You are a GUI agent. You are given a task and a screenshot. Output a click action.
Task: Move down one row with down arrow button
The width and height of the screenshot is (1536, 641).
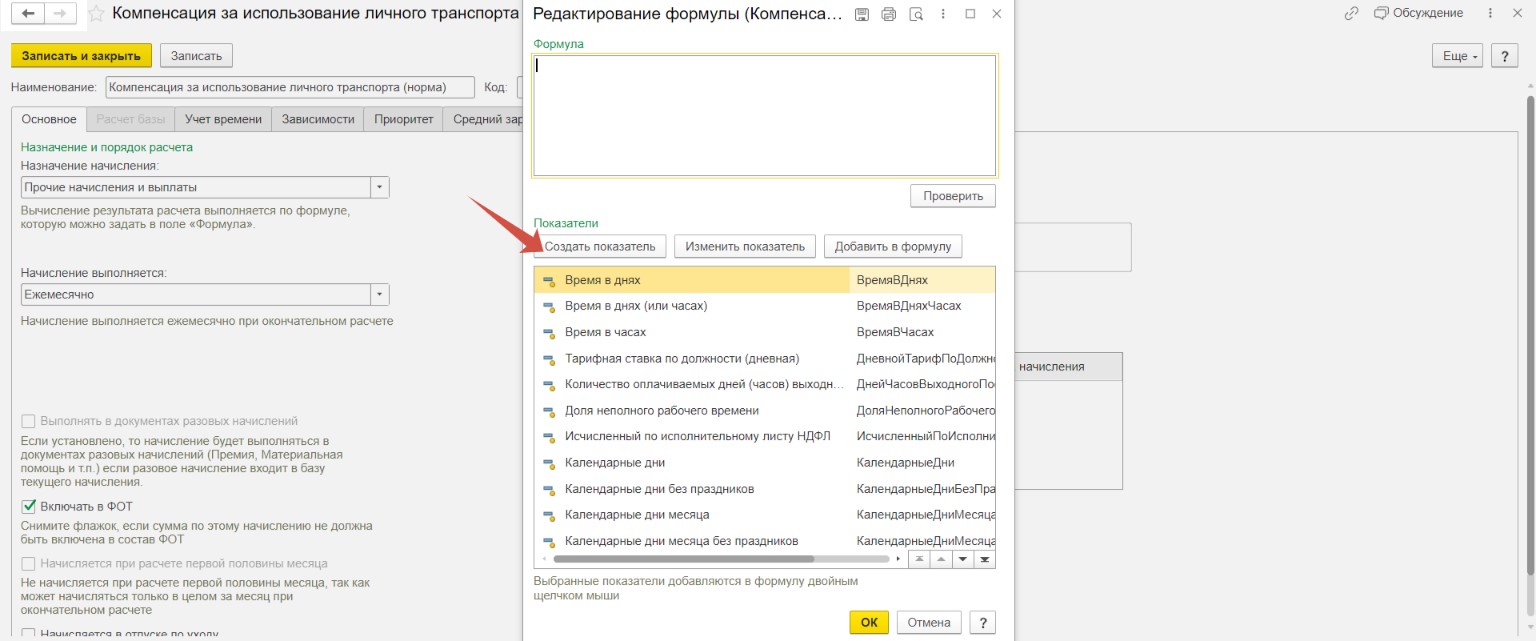point(962,559)
